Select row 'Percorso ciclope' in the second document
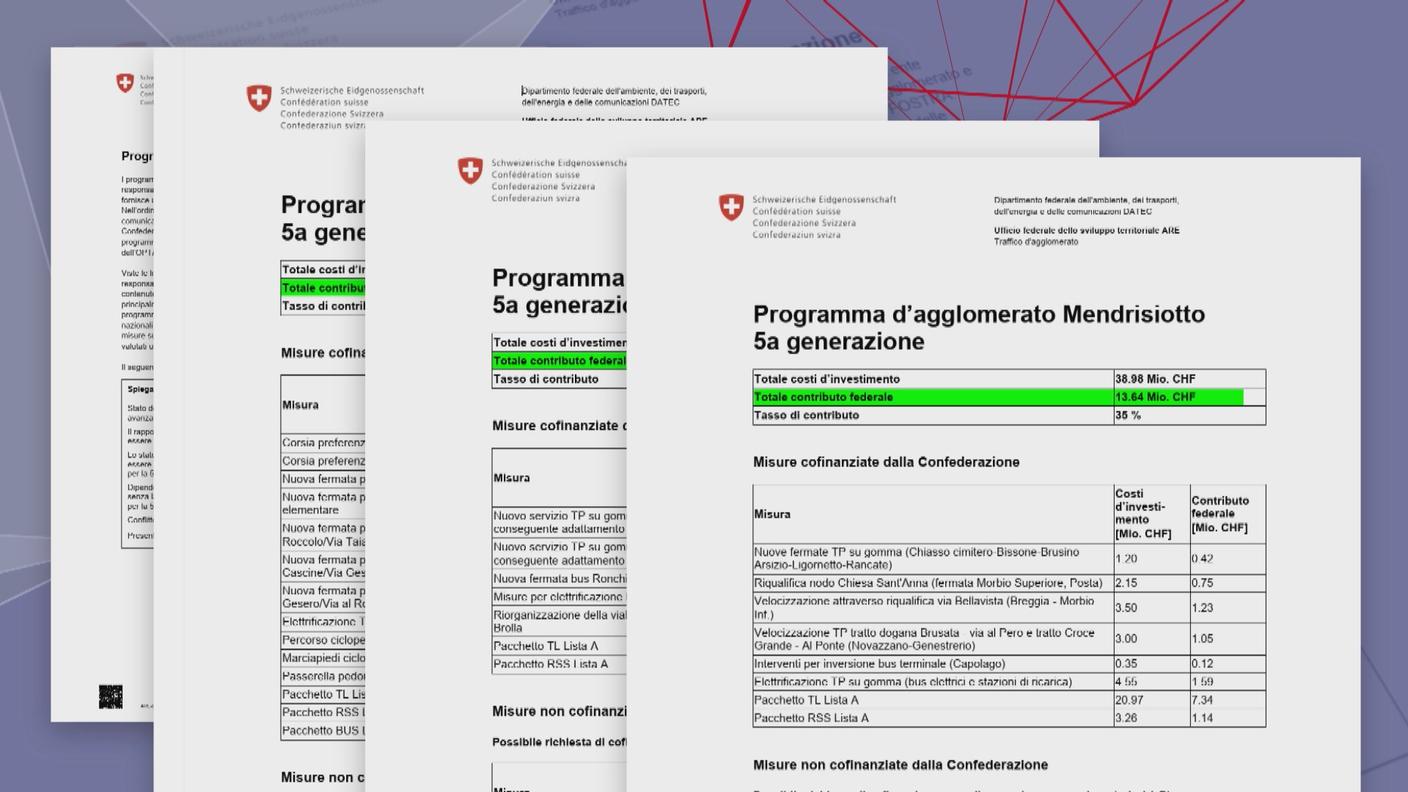This screenshot has width=1408, height=792. [x=323, y=640]
